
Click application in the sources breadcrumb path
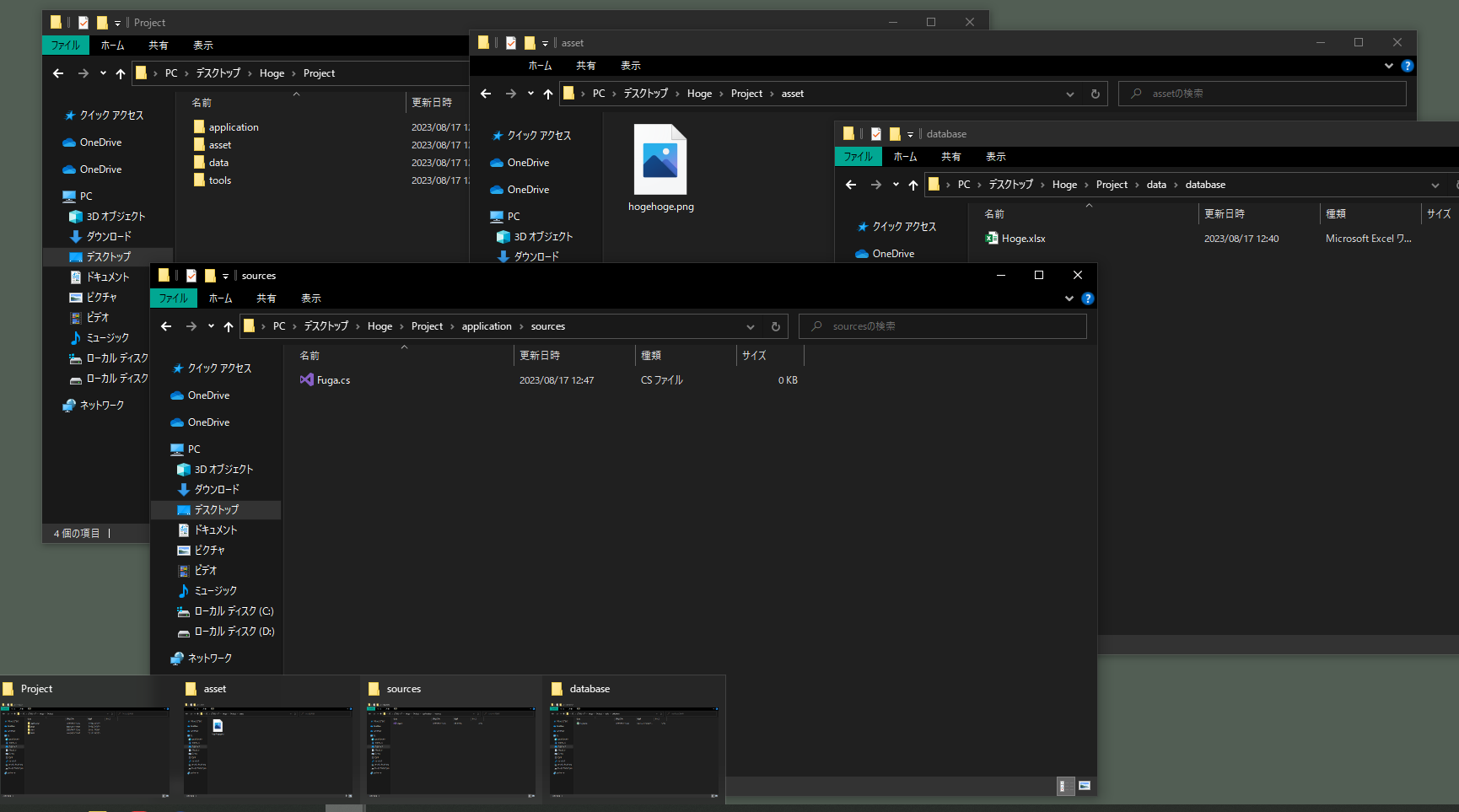coord(487,327)
